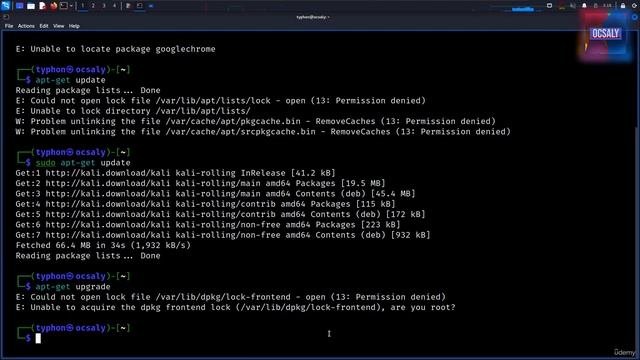Click the Get:2 main Packages [19.5 MB] line
The image size is (640, 360).
(200, 183)
